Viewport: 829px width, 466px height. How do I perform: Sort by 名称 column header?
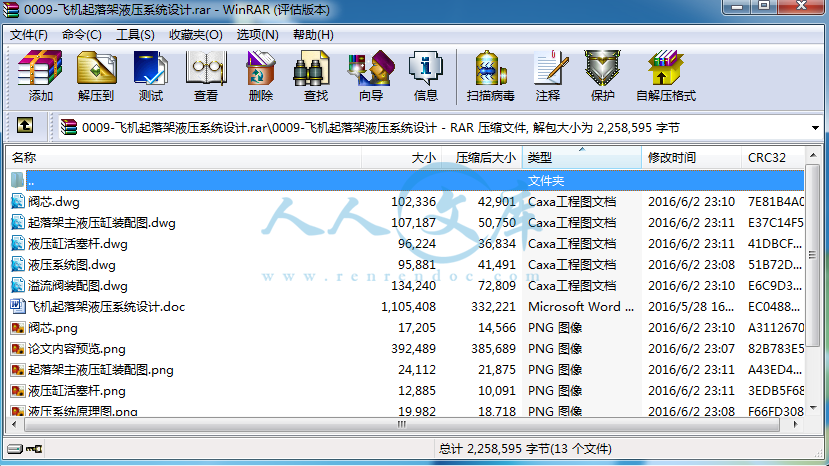coord(184,158)
